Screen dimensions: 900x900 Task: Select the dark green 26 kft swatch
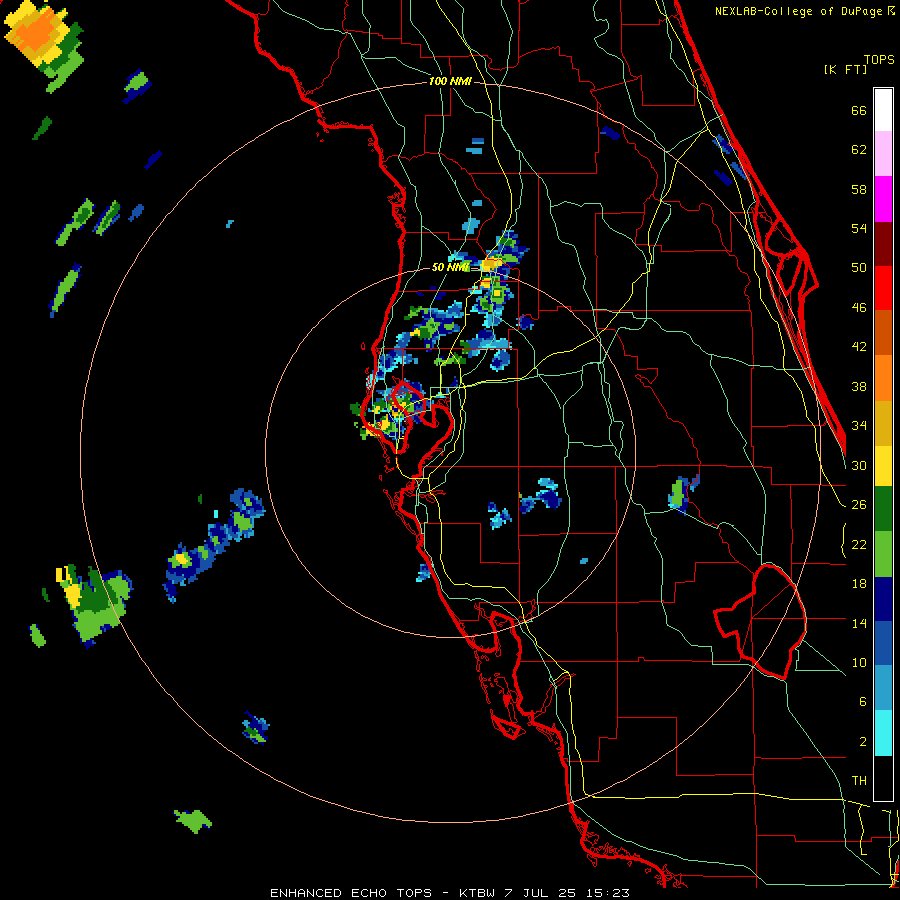pos(883,509)
